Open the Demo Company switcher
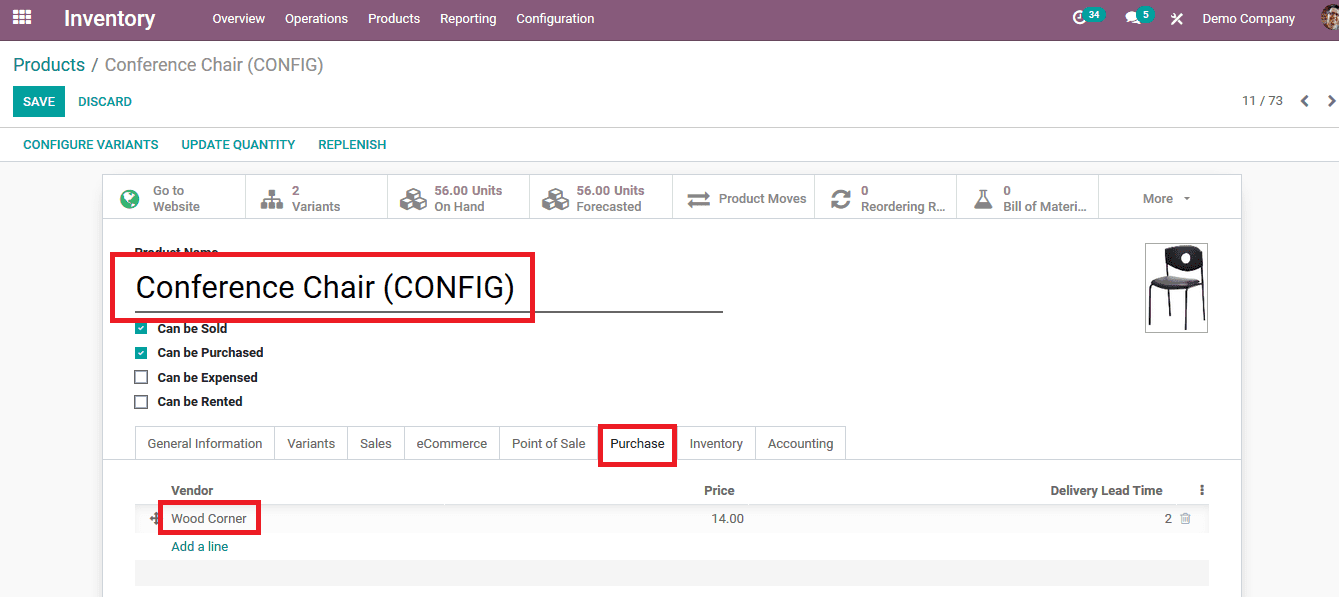Image resolution: width=1339 pixels, height=597 pixels. tap(1248, 18)
